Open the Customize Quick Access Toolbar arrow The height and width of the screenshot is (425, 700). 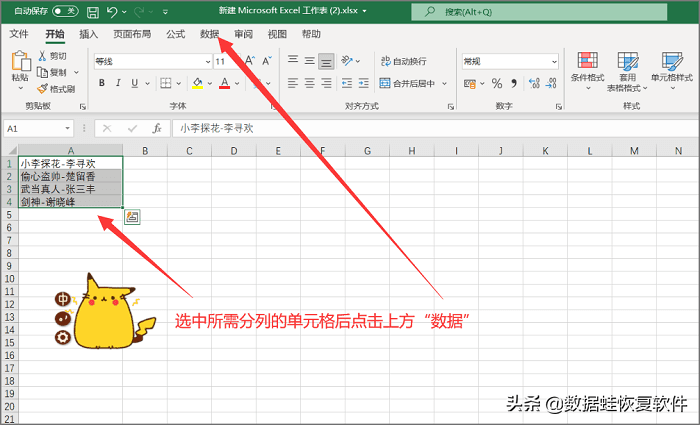(165, 12)
